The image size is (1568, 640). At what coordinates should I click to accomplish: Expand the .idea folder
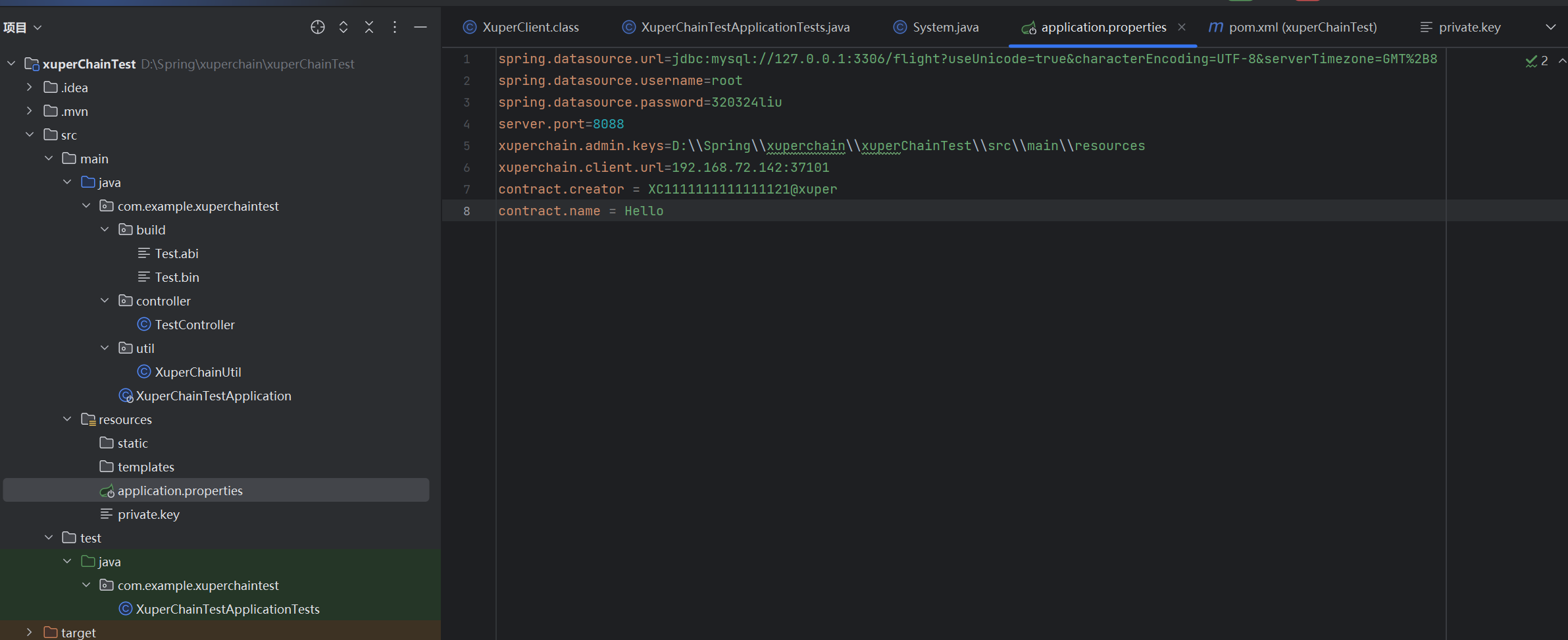tap(30, 88)
